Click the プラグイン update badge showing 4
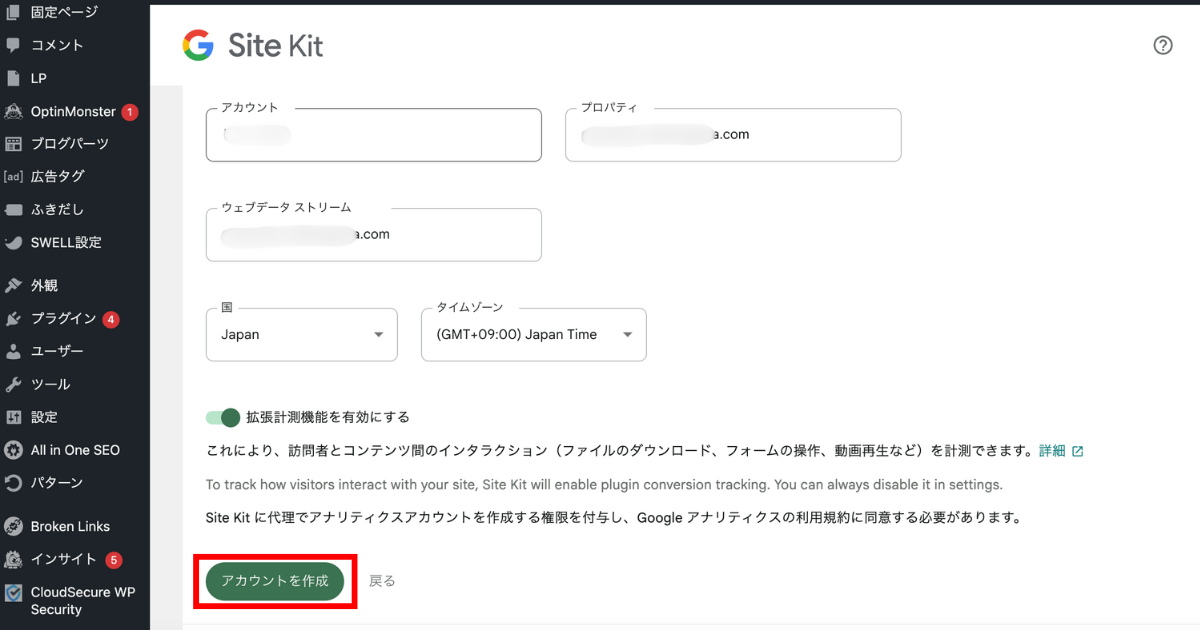Screen dimensions: 1200x630 pos(111,320)
